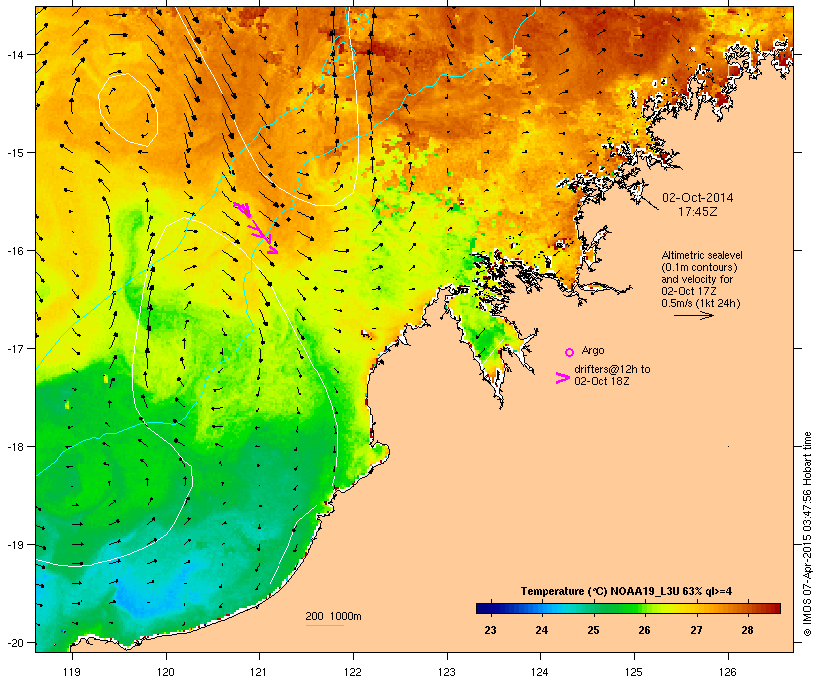
Task: Click the 200 1000m bathymetry legend label
Action: pos(333,616)
